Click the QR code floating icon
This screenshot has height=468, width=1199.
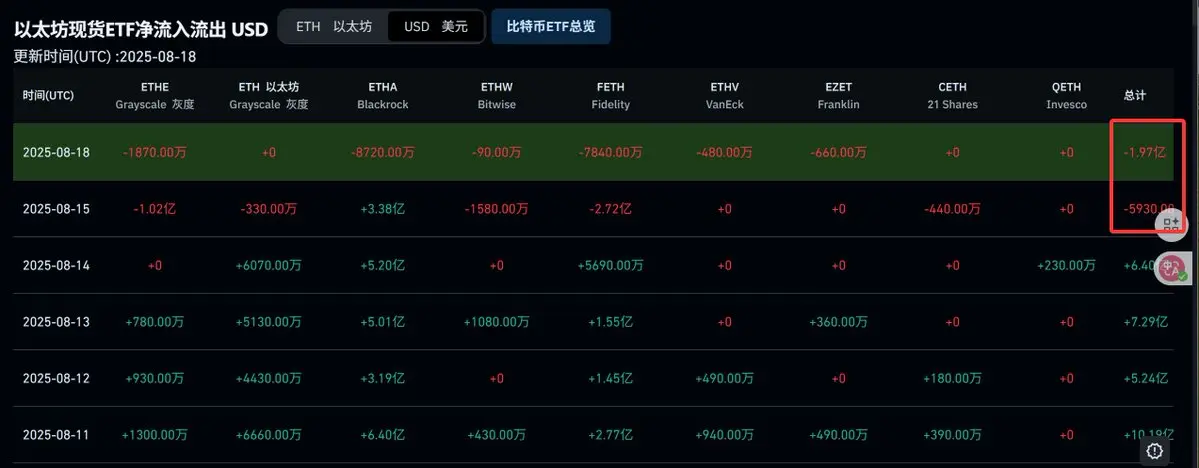click(1171, 223)
